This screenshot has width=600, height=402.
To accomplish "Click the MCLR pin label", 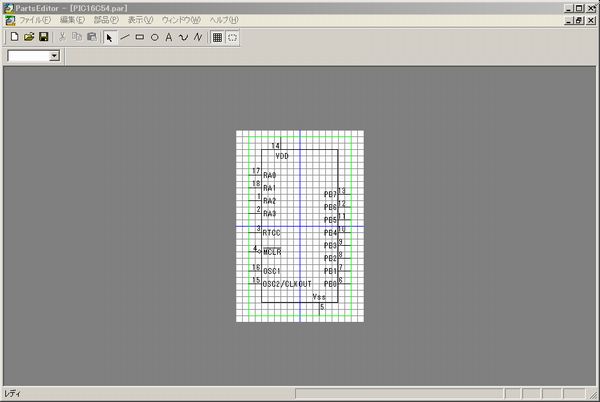I will [x=272, y=252].
